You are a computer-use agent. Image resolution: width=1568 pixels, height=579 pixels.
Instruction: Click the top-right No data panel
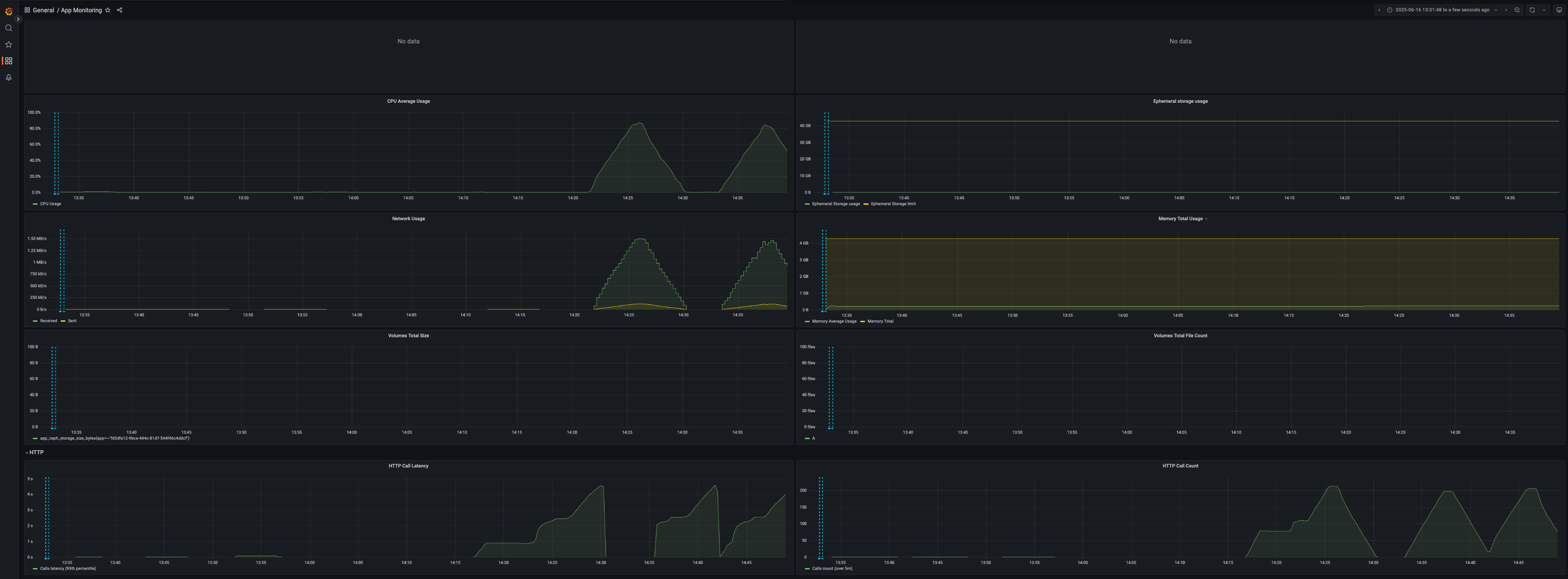(x=1180, y=56)
